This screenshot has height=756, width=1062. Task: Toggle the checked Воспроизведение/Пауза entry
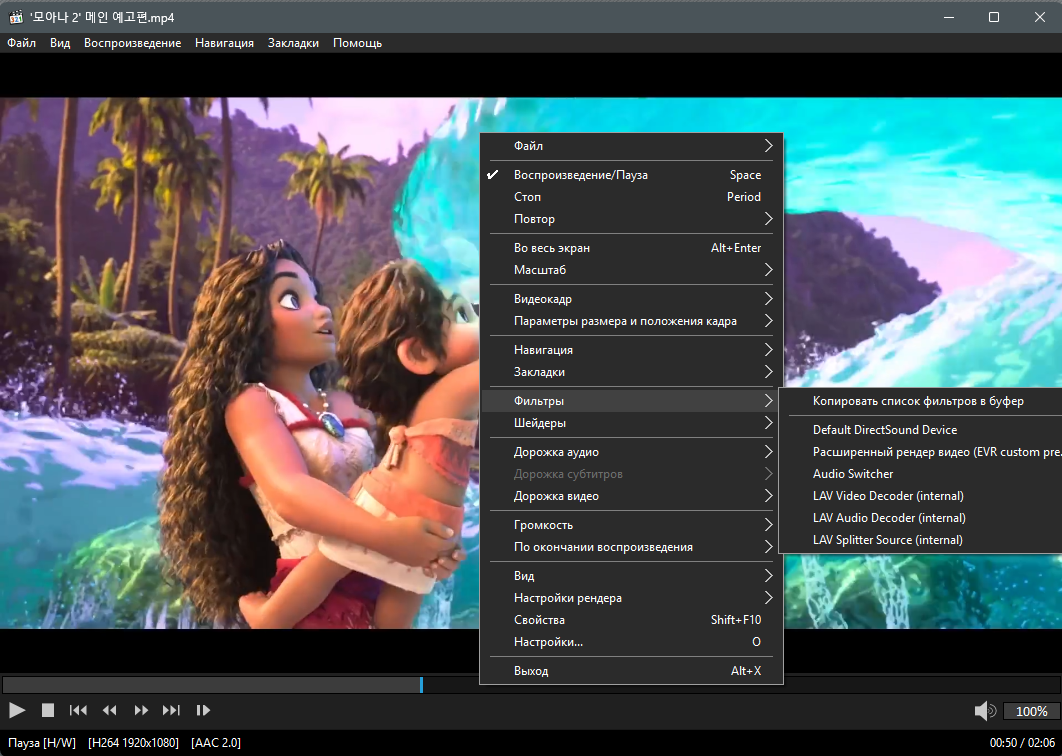631,175
